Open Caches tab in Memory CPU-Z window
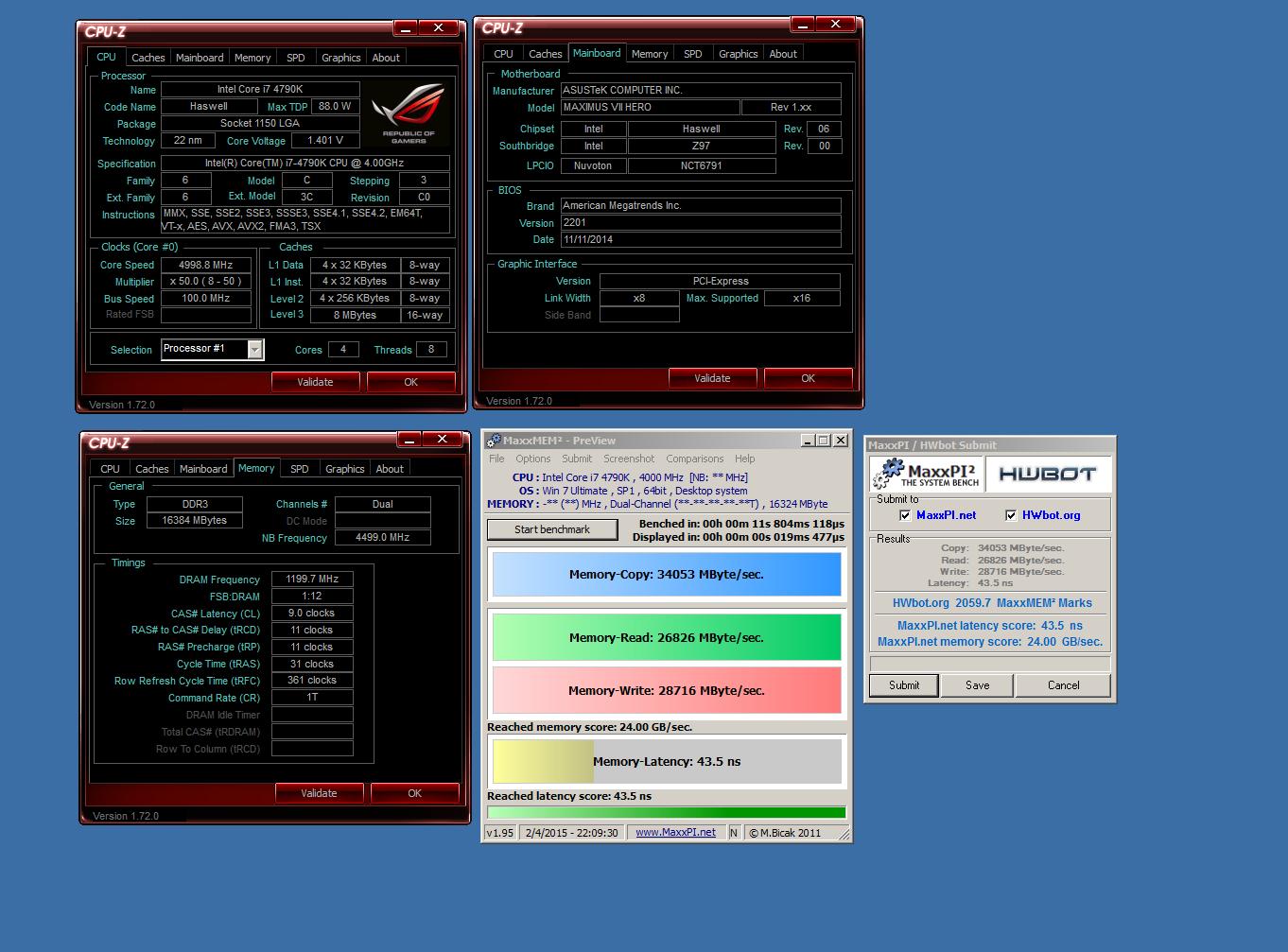The width and height of the screenshot is (1288, 952). pos(152,469)
